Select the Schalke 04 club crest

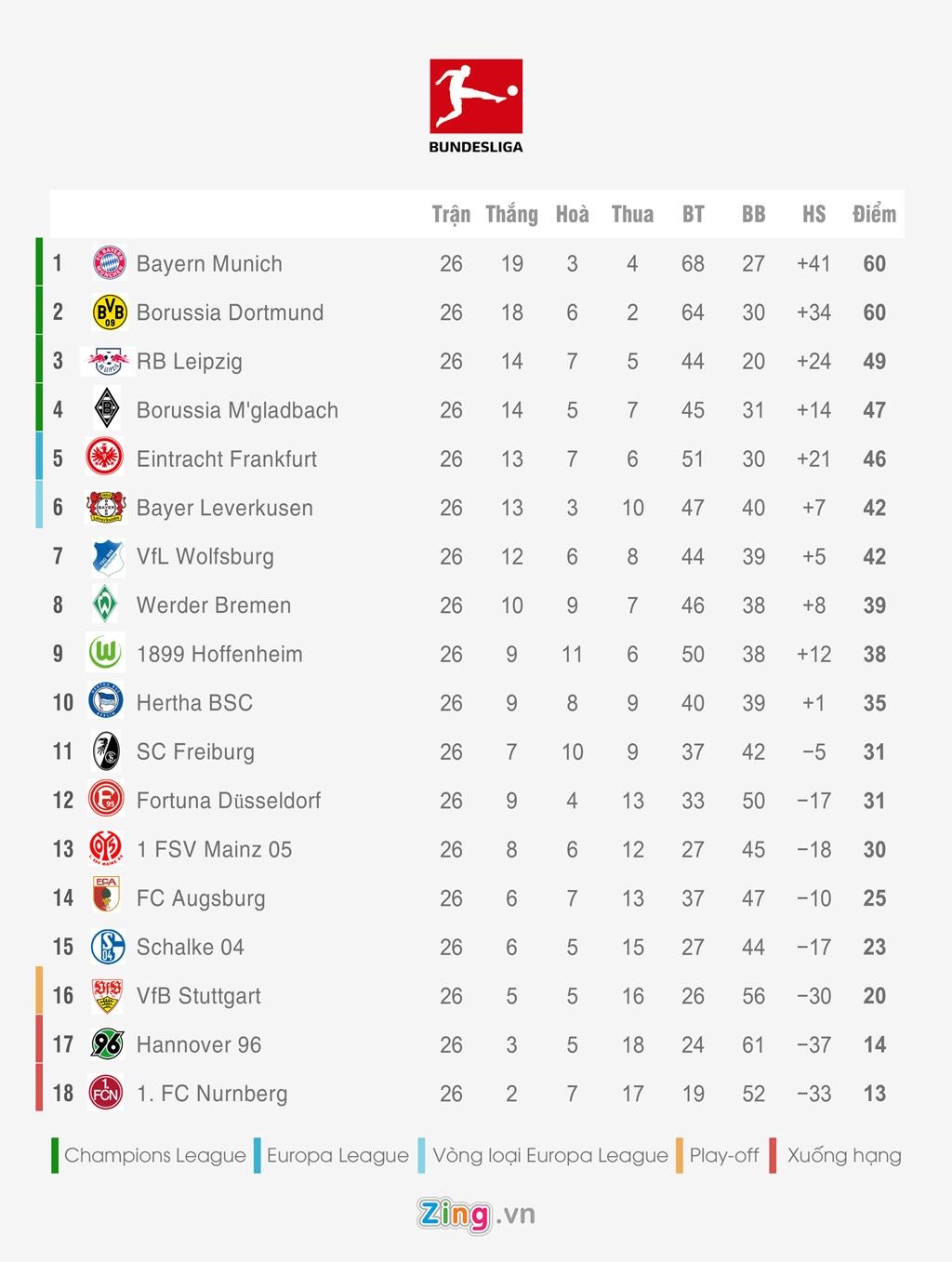(x=107, y=947)
